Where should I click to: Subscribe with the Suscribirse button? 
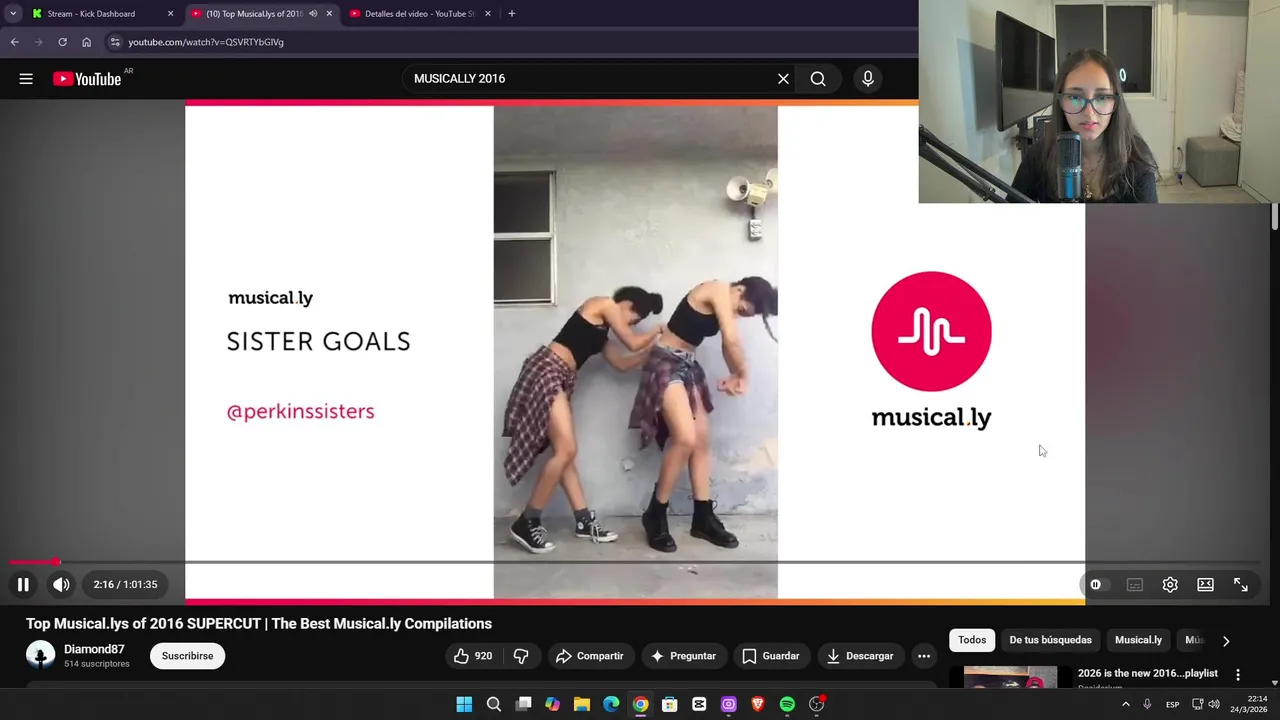click(187, 656)
